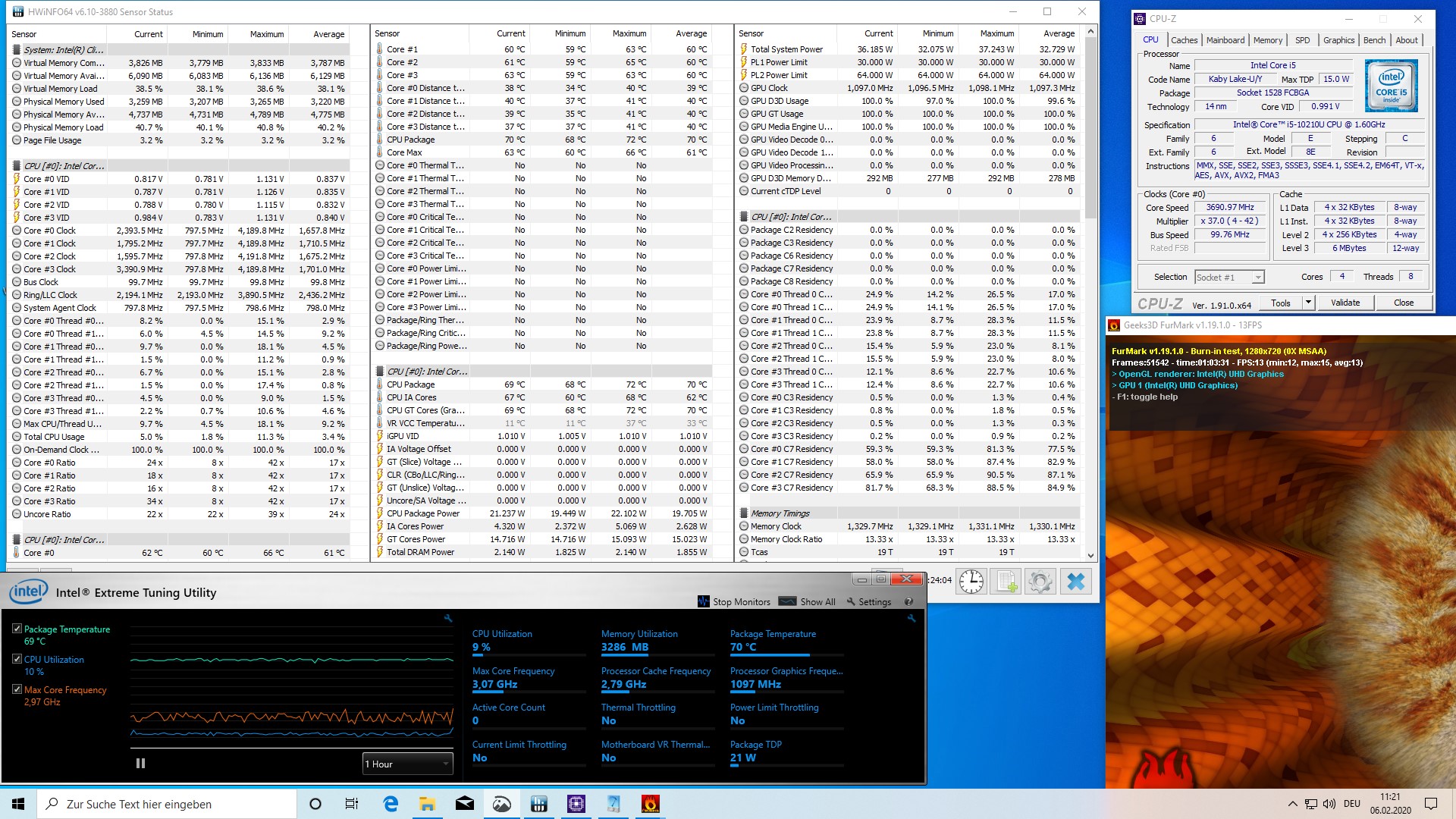Select the Total CPU Usage sensor row
The width and height of the screenshot is (1456, 819).
pyautogui.click(x=180, y=437)
